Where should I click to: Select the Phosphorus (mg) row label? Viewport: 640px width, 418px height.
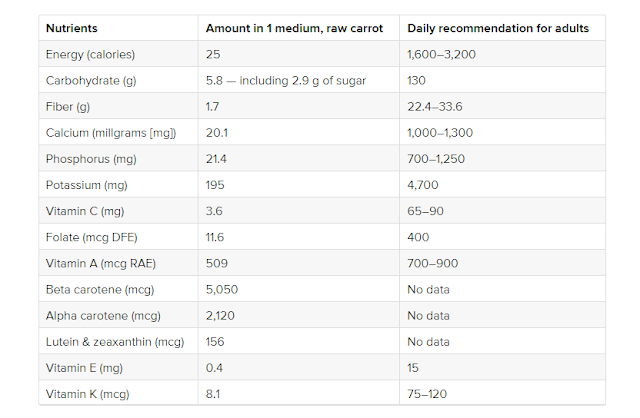[91, 159]
